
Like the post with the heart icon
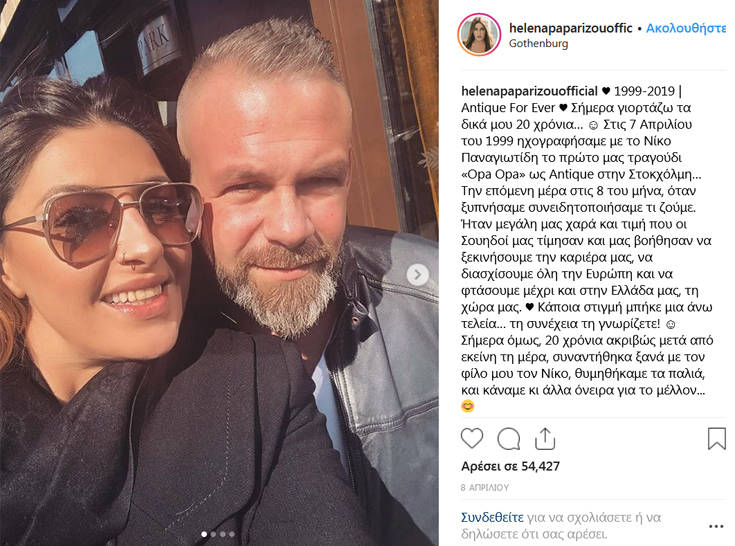point(472,439)
